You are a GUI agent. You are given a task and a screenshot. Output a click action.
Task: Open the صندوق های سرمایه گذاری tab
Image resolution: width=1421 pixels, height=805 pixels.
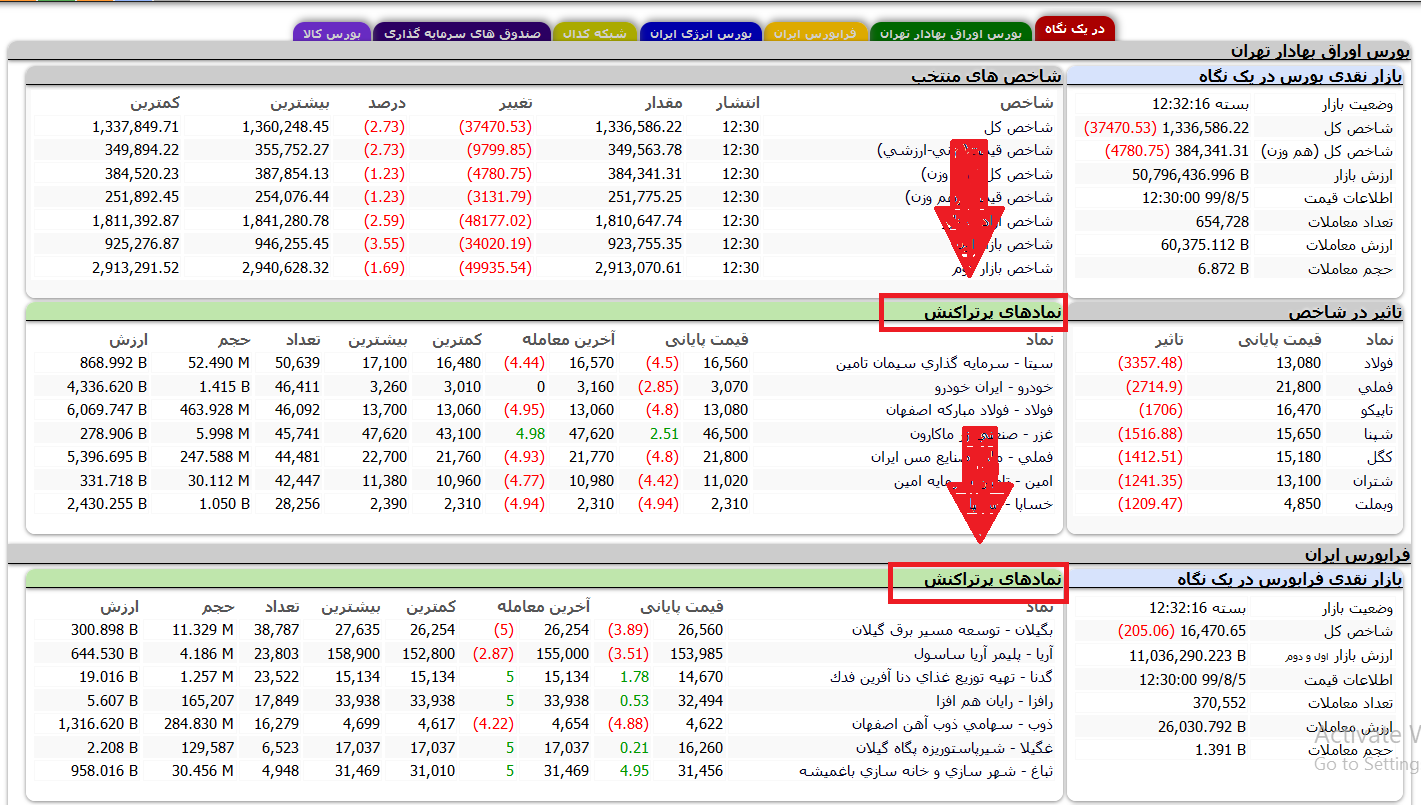pos(461,33)
